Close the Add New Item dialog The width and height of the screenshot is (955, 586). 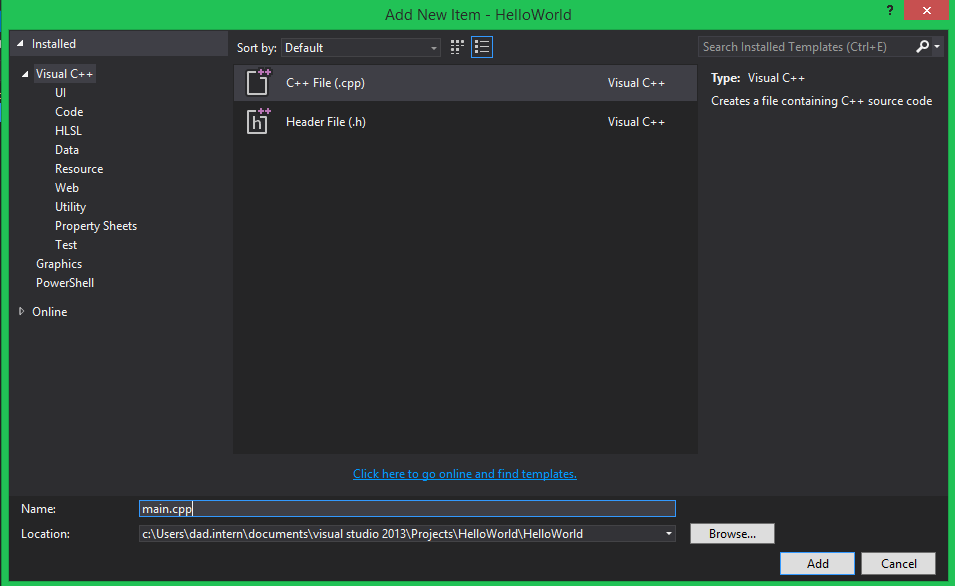926,10
